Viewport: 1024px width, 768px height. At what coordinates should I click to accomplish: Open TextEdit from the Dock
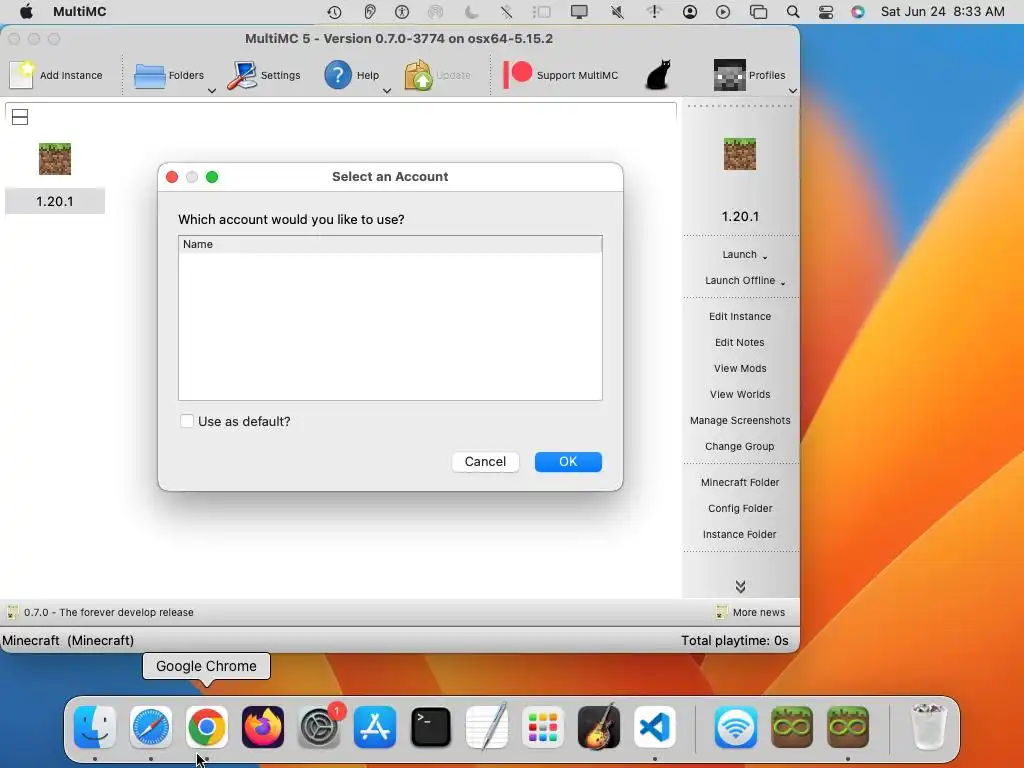tap(487, 726)
